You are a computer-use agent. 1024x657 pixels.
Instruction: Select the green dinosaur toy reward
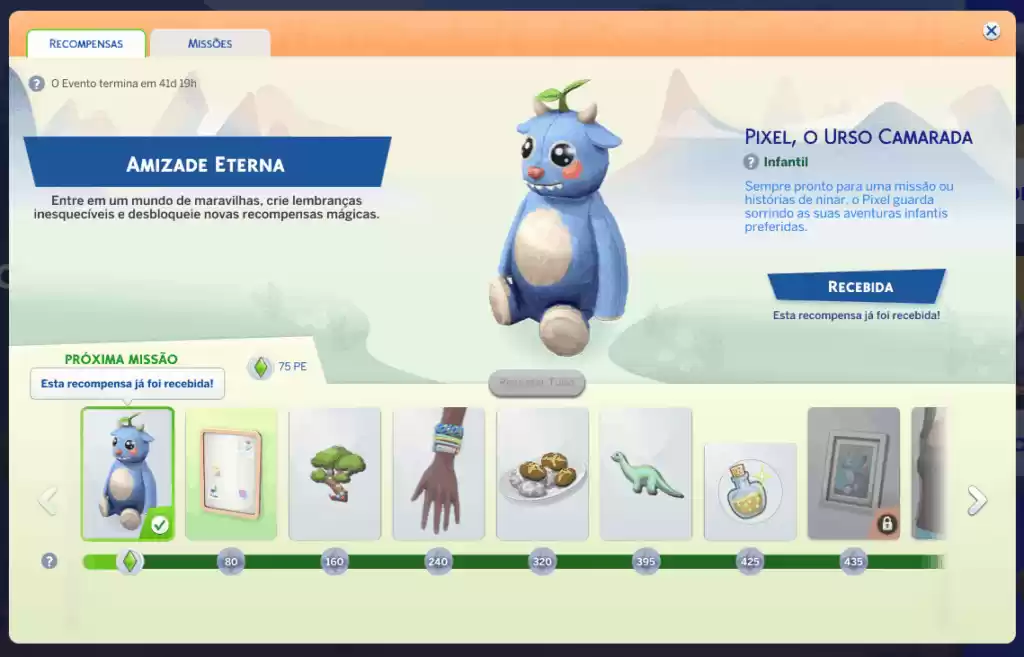click(x=646, y=473)
